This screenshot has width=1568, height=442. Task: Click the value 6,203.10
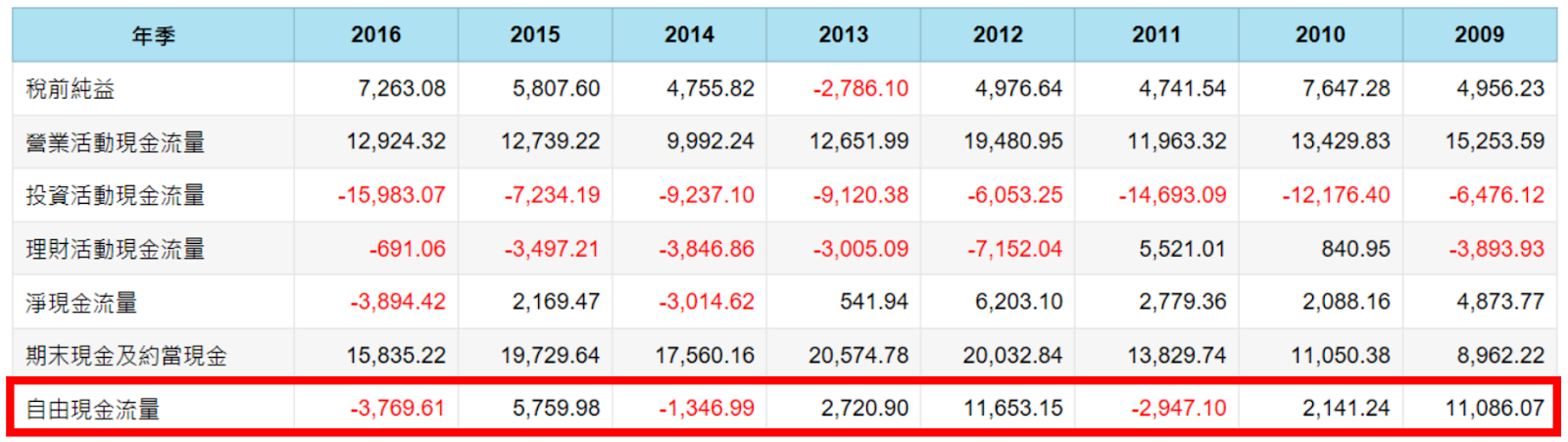point(1018,302)
